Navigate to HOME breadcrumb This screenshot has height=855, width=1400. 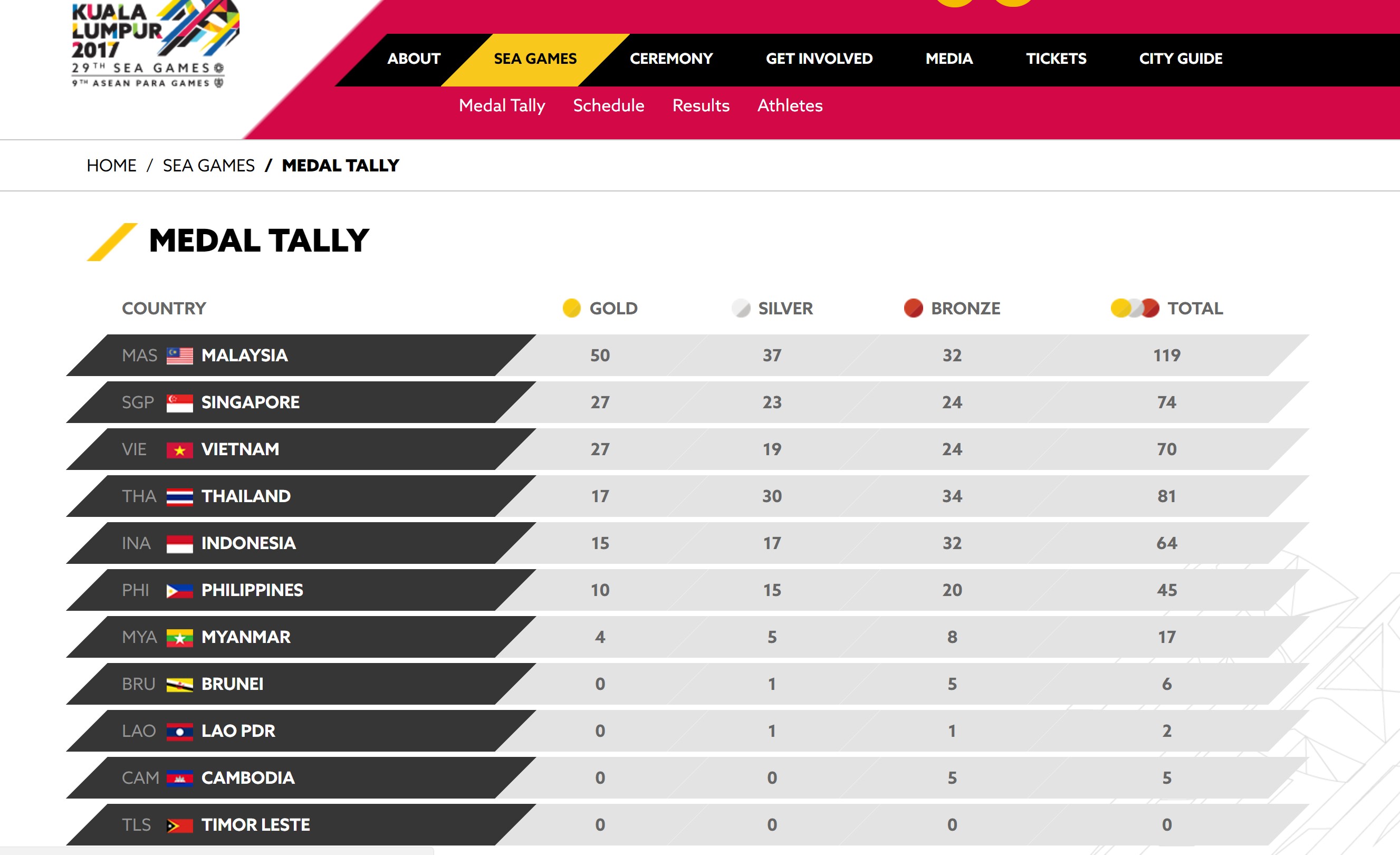(x=111, y=165)
